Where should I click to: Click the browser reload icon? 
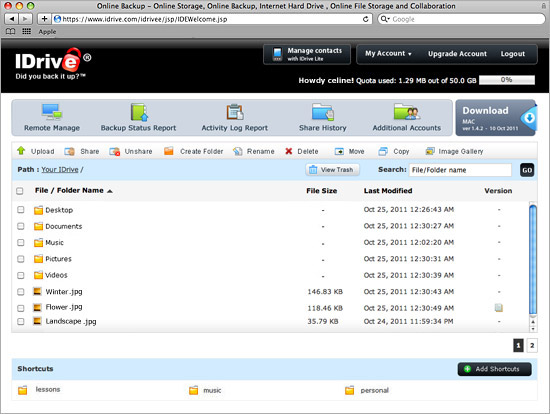point(365,19)
